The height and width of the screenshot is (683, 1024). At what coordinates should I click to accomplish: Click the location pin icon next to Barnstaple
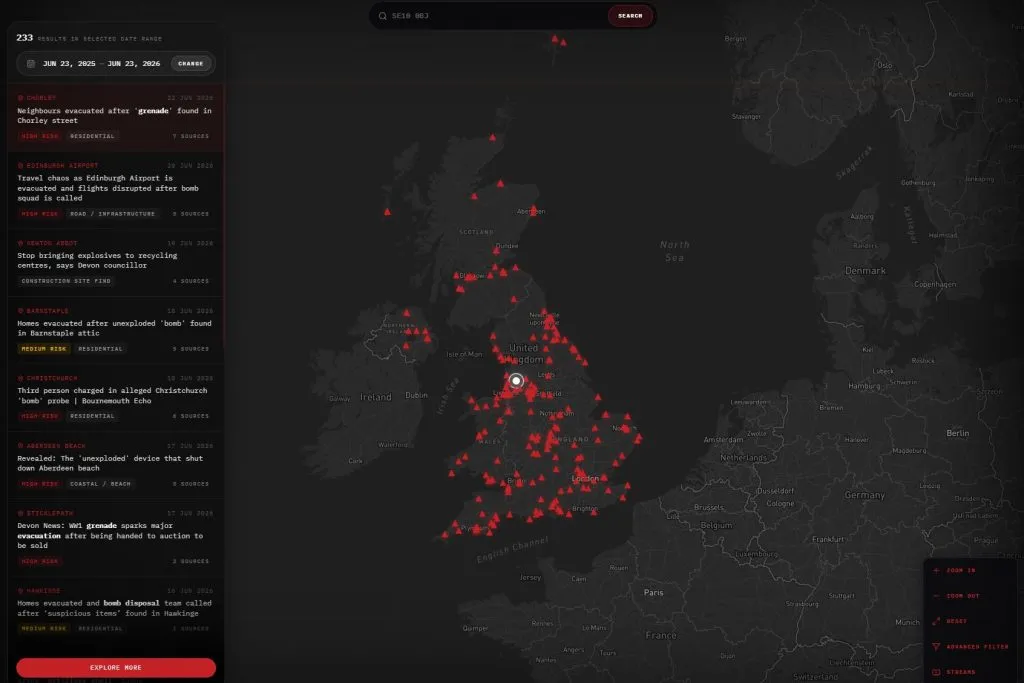tap(21, 311)
